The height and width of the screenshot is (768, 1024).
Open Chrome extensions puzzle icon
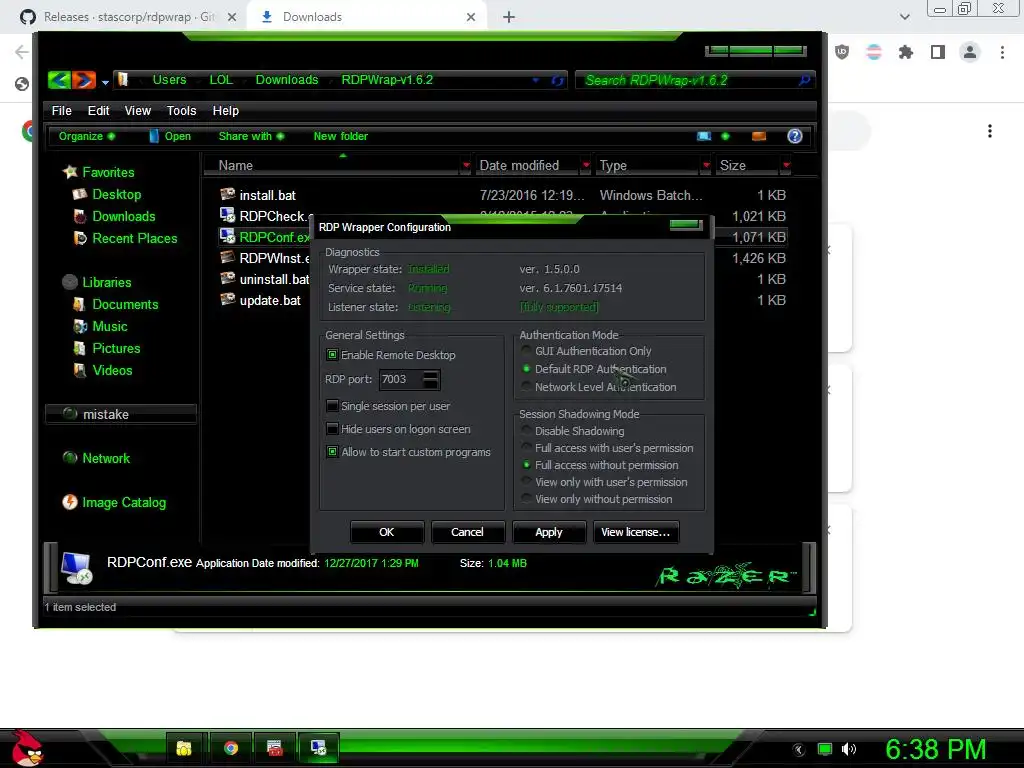coord(905,52)
